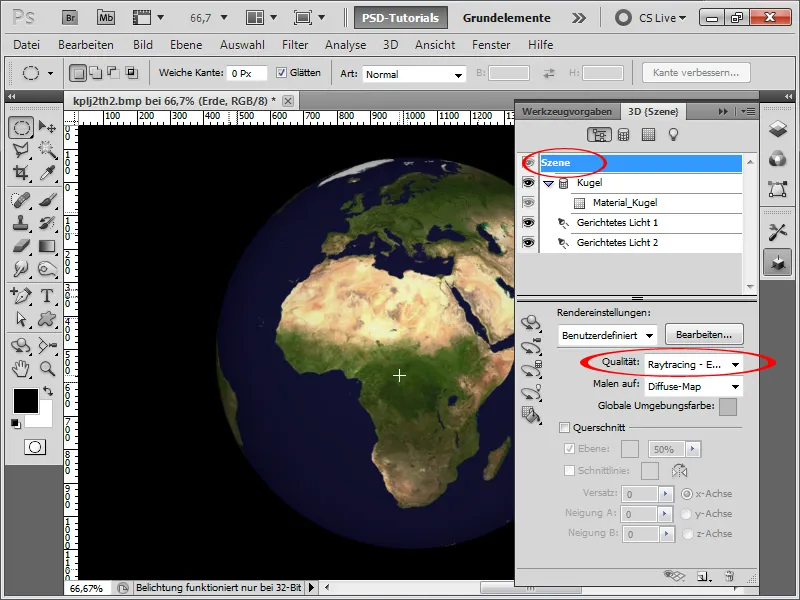The image size is (800, 600).
Task: Toggle Quick Mask mode
Action: [35, 447]
